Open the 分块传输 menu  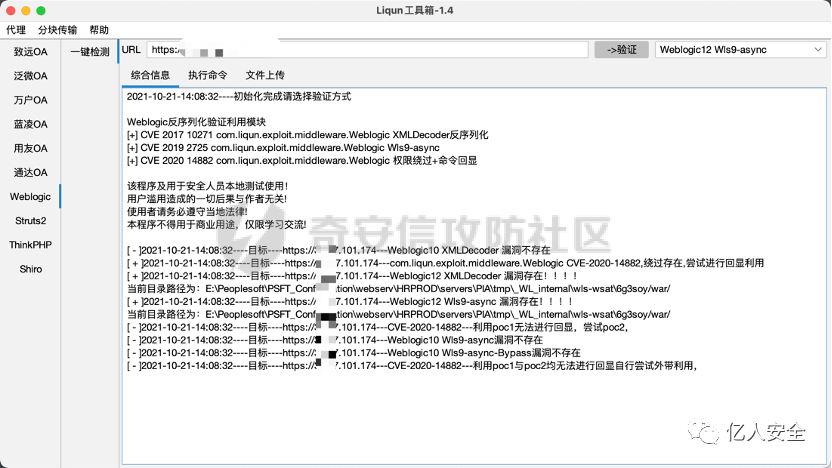[57, 30]
